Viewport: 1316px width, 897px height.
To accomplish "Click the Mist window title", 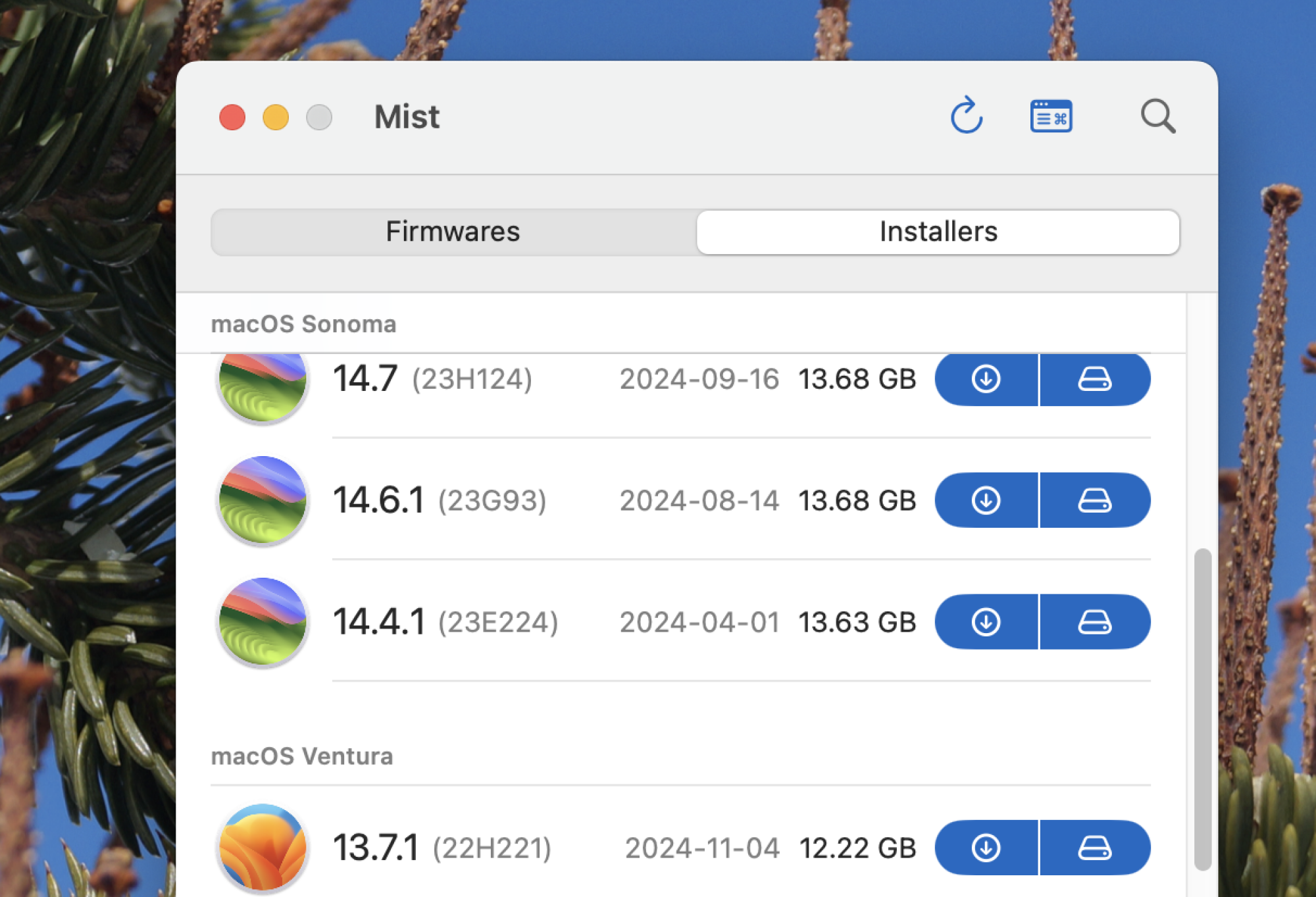I will tap(407, 117).
